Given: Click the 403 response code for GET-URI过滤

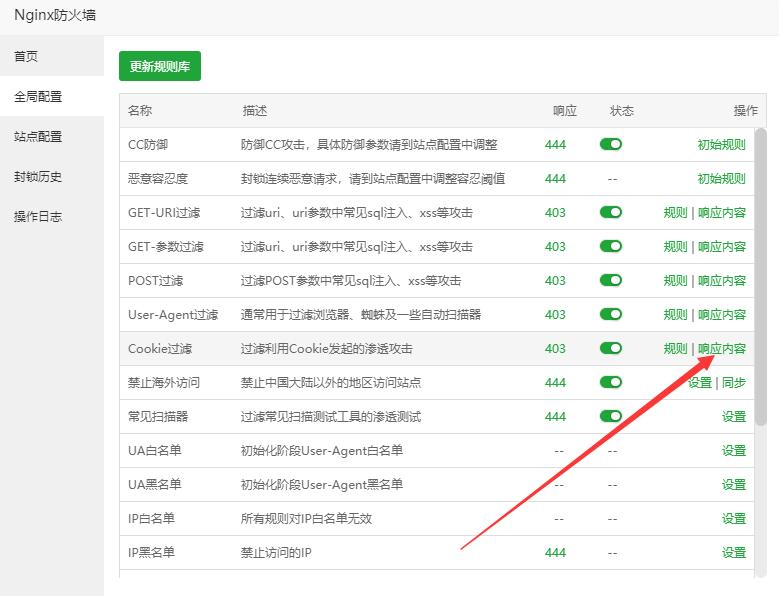Looking at the screenshot, I should pos(555,213).
